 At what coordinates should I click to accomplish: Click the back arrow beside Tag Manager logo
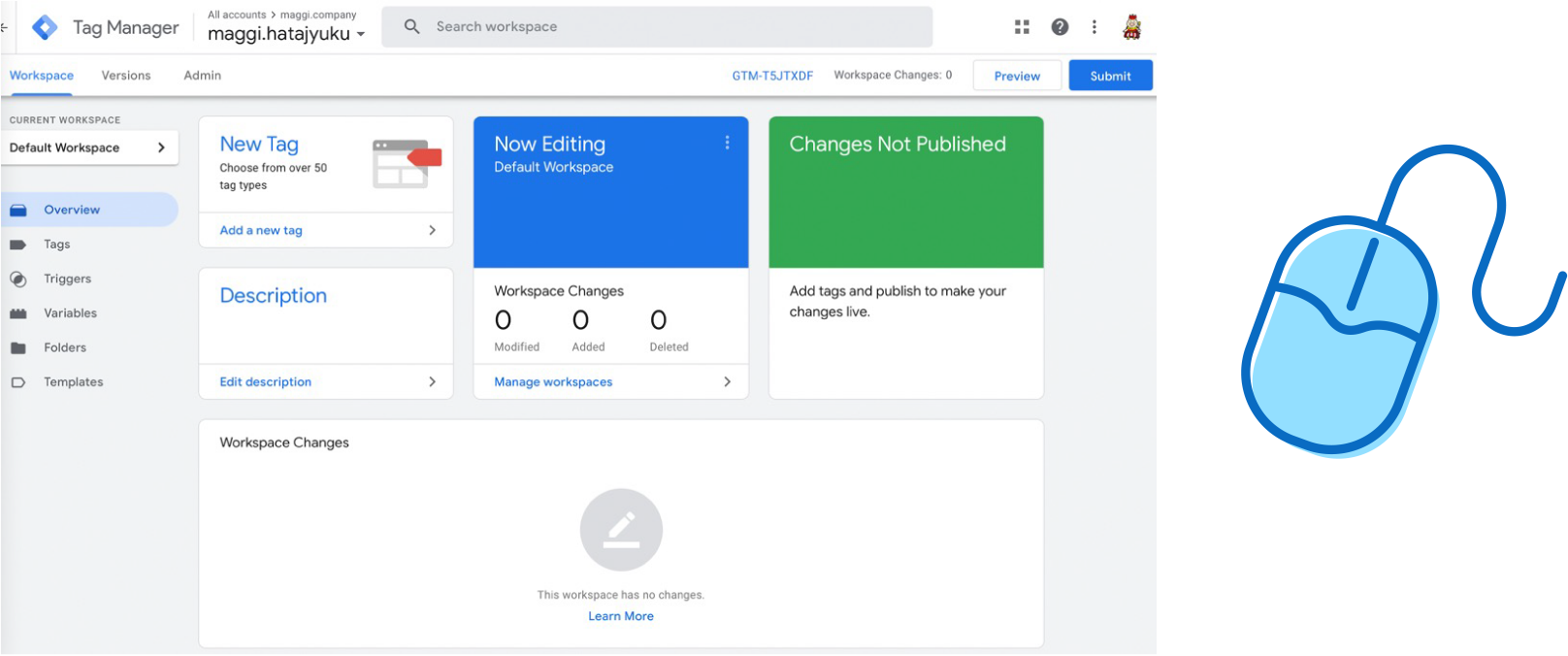4,27
